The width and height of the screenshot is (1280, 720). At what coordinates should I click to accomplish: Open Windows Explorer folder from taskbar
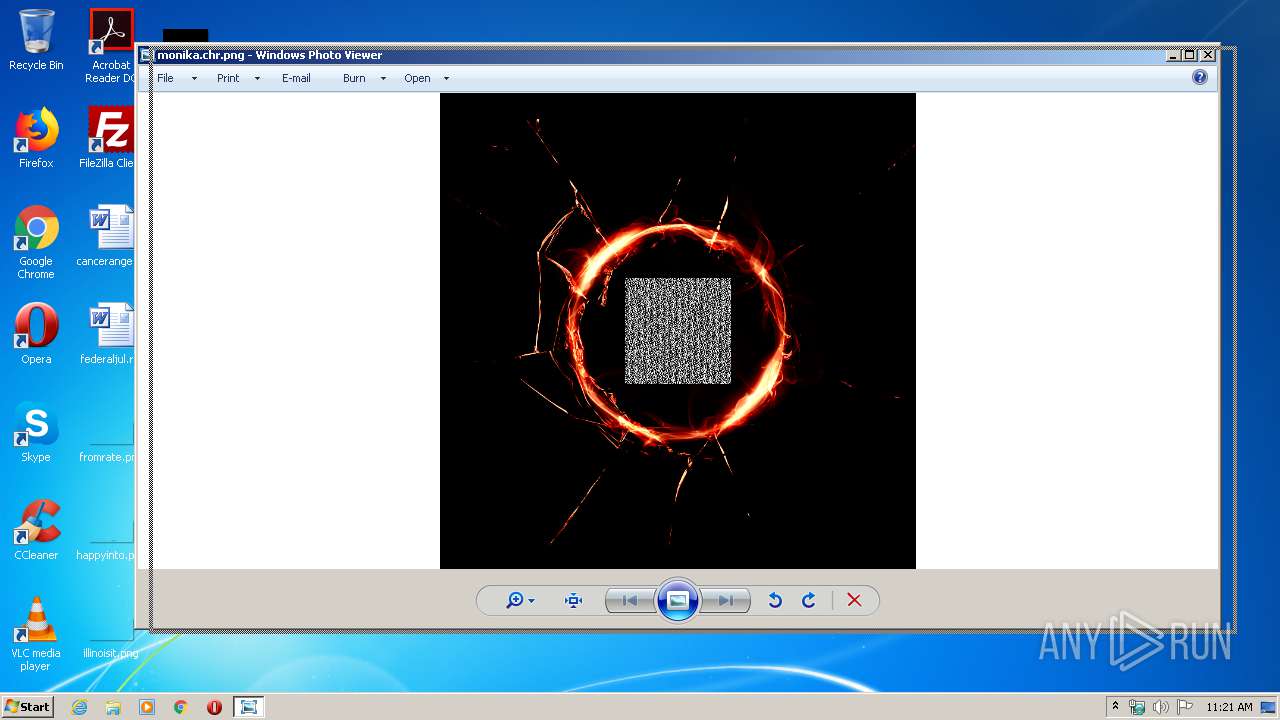tap(113, 707)
